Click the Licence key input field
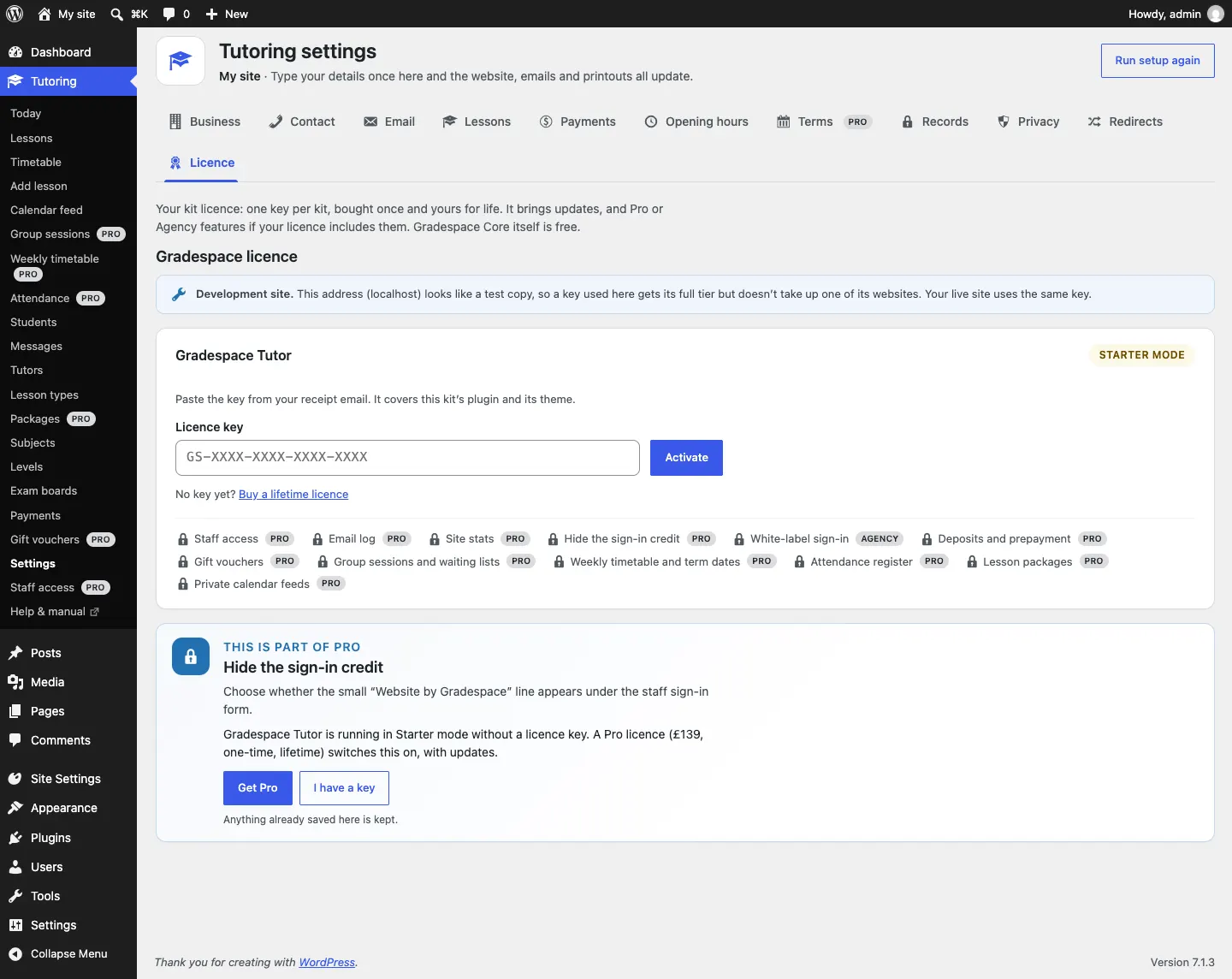The height and width of the screenshot is (979, 1232). coord(407,458)
